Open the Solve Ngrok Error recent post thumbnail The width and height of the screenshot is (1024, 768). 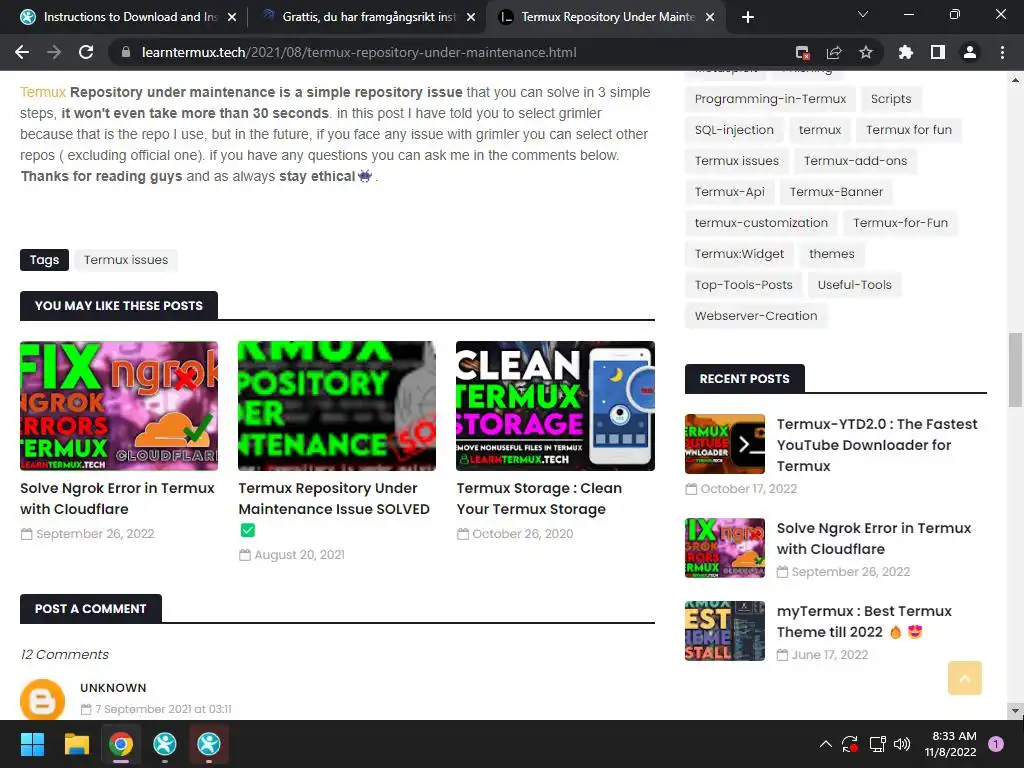(725, 548)
